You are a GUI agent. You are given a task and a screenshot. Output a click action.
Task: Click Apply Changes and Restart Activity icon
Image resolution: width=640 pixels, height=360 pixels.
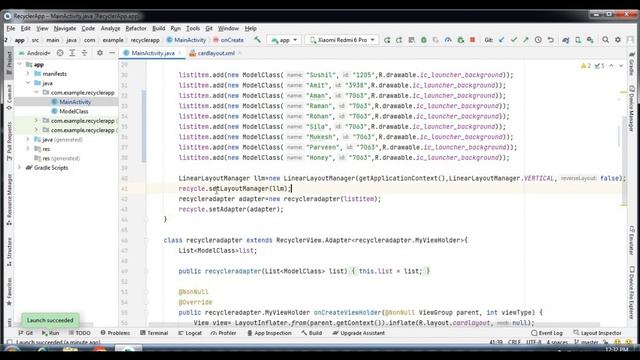click(399, 40)
